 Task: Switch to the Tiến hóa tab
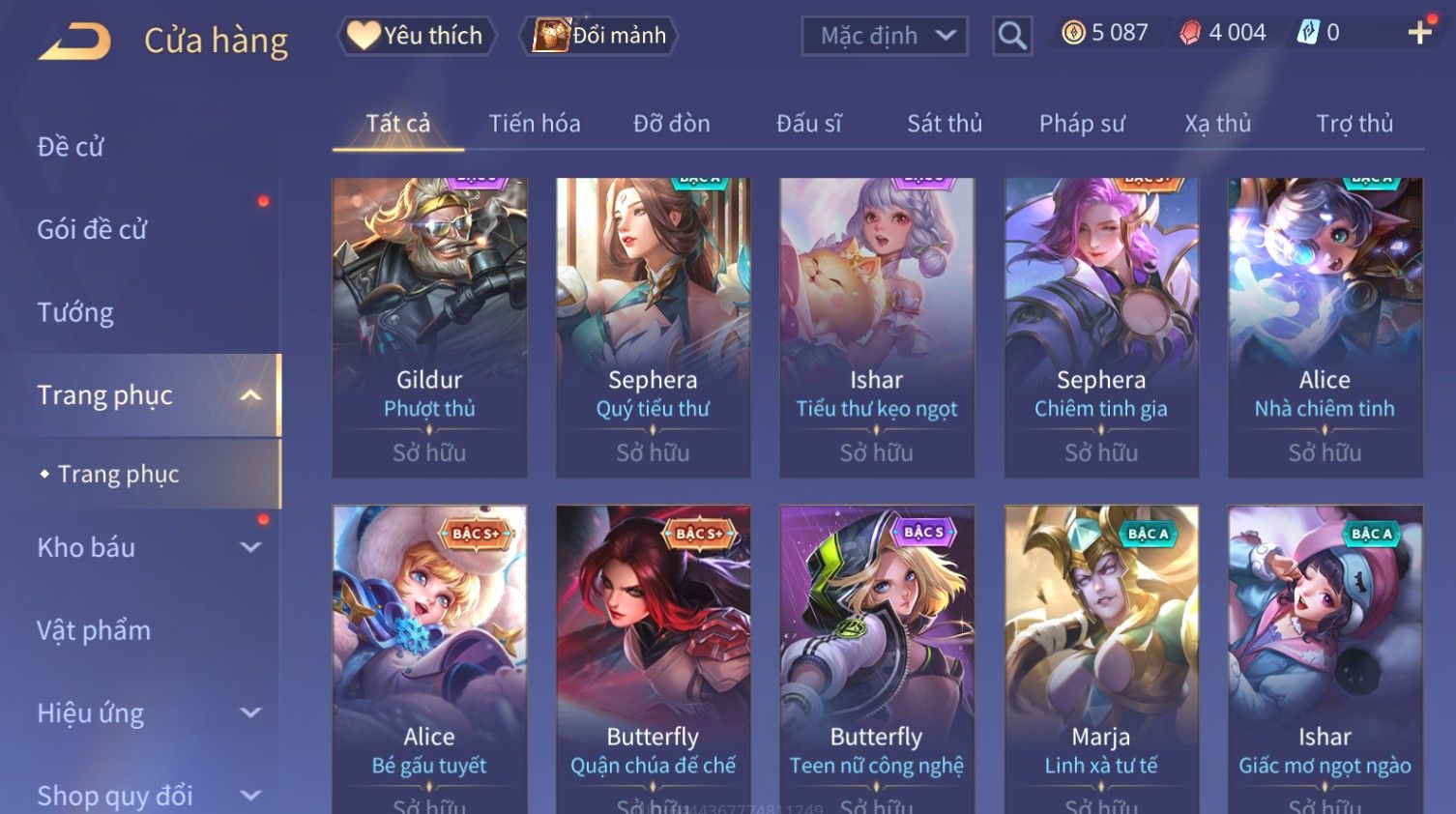coord(535,124)
